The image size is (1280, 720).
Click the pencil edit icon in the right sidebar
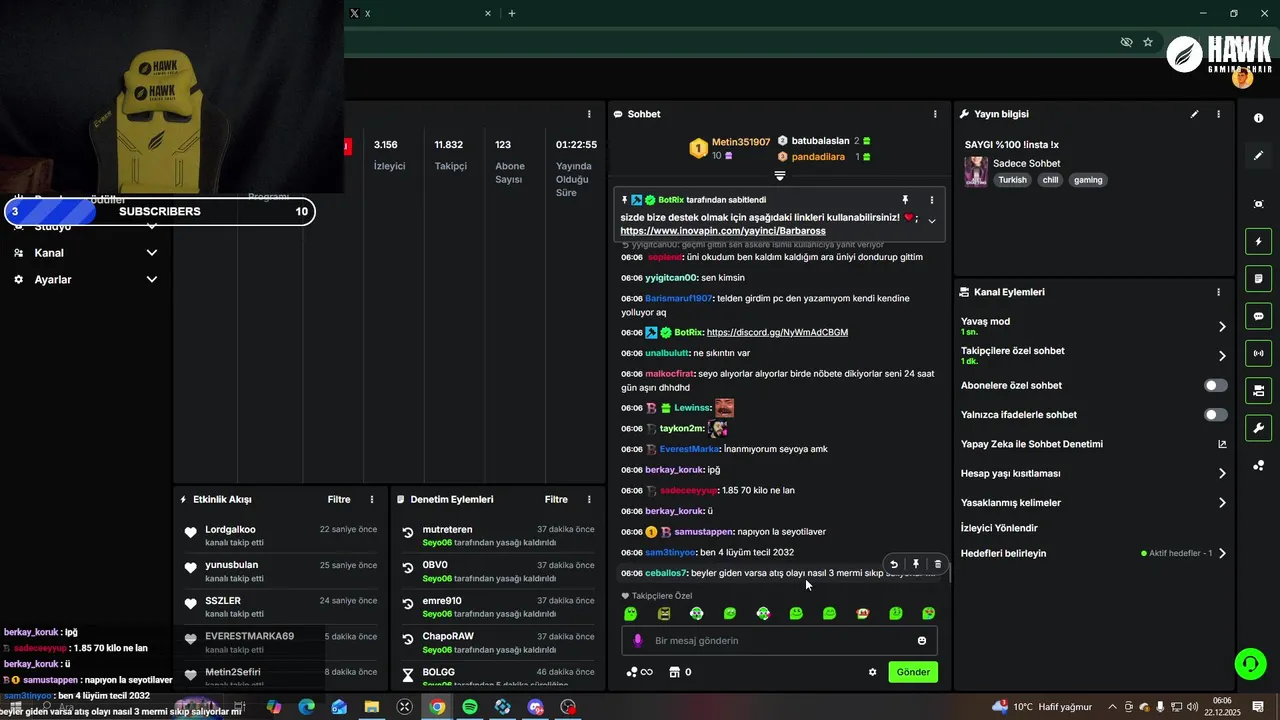[1258, 155]
